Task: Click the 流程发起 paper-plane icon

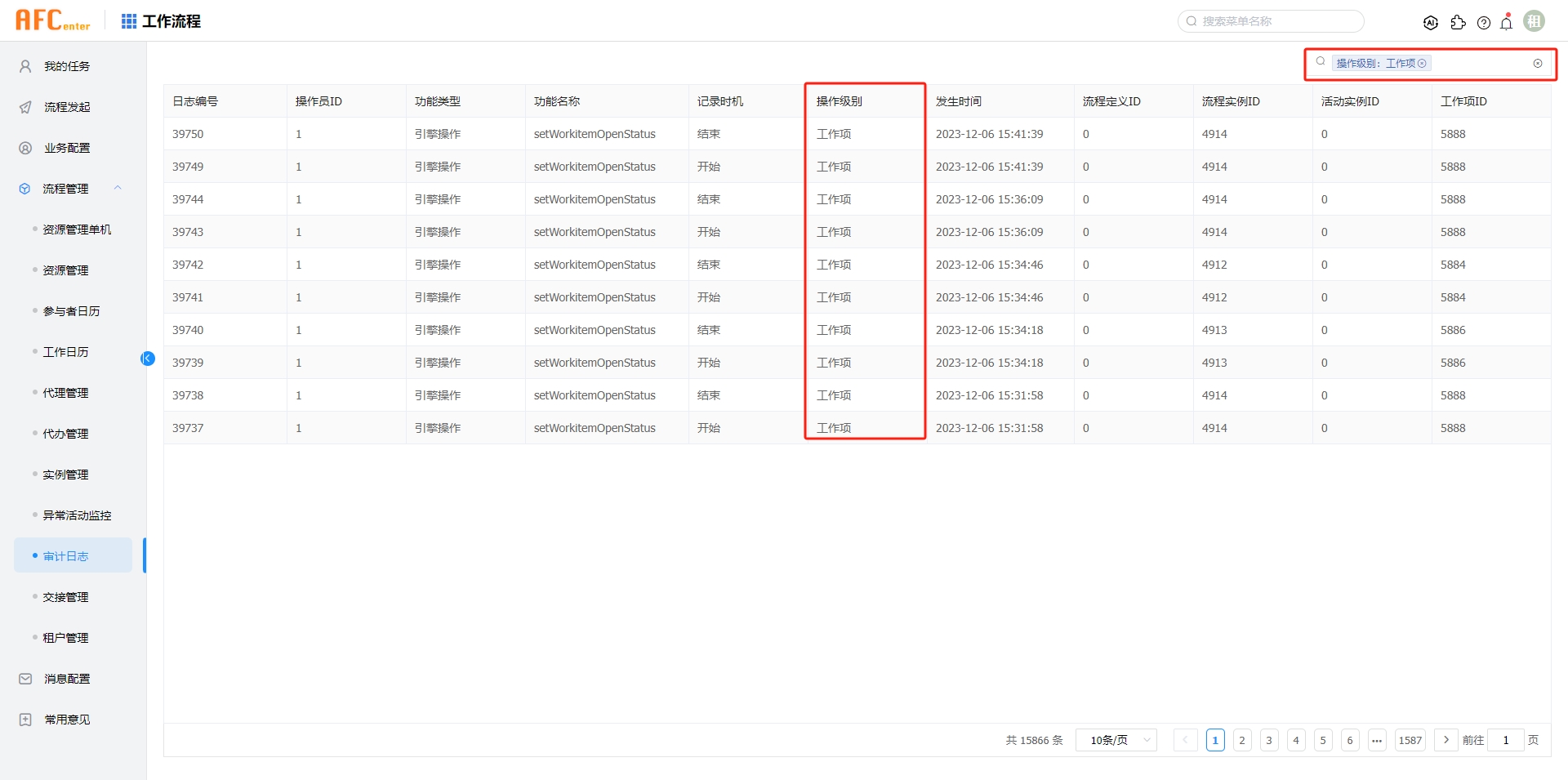Action: pos(24,106)
